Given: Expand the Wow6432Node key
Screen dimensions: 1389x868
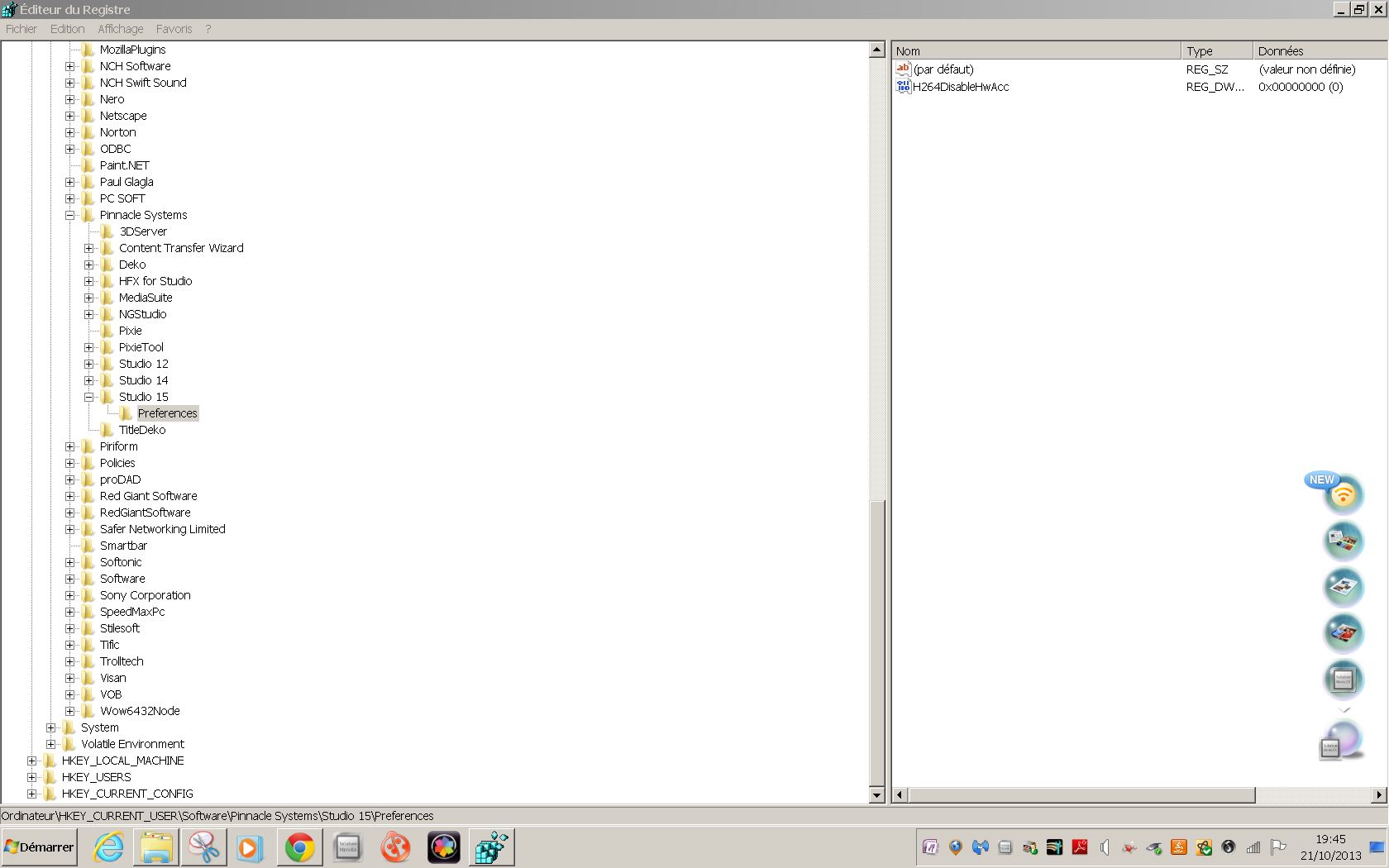Looking at the screenshot, I should tap(70, 711).
